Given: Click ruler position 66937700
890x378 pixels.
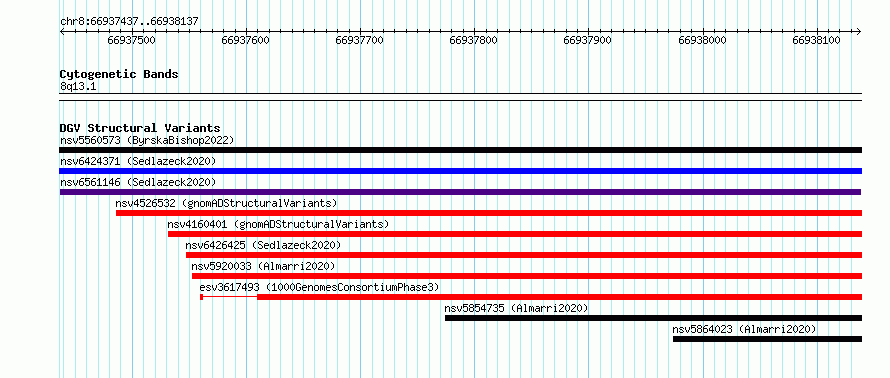Looking at the screenshot, I should [x=360, y=40].
